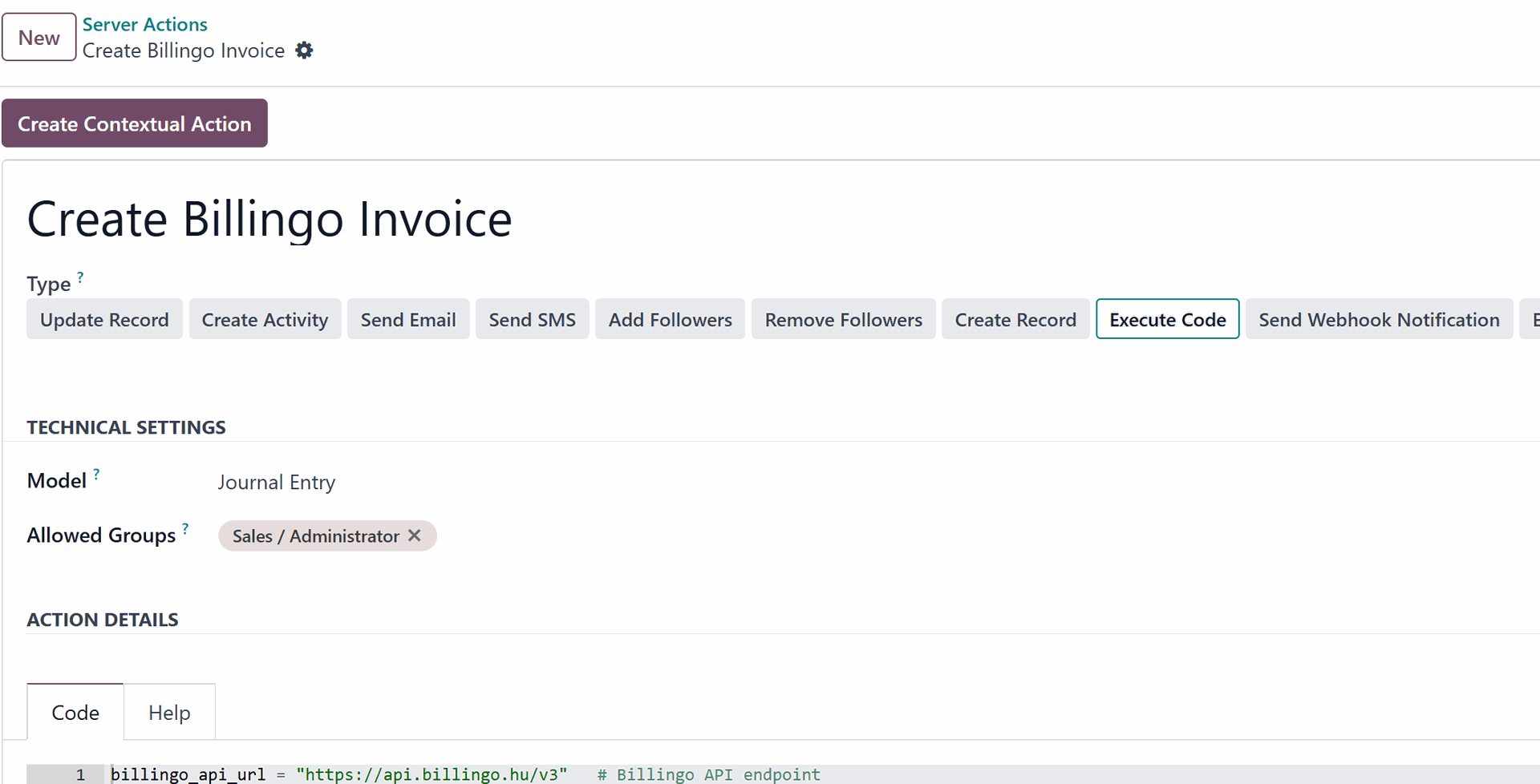Image resolution: width=1540 pixels, height=784 pixels.
Task: Select the Create Record type
Action: [1015, 319]
